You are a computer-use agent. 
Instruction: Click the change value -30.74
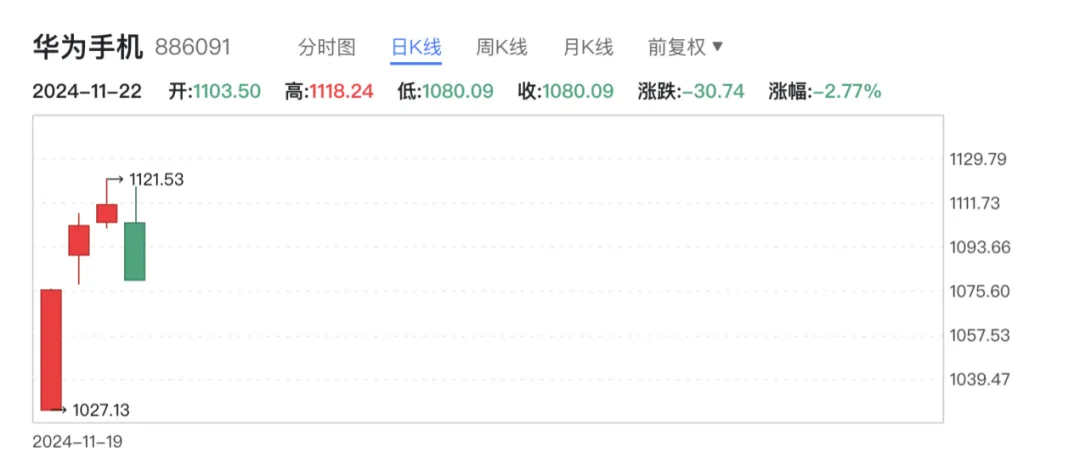713,92
